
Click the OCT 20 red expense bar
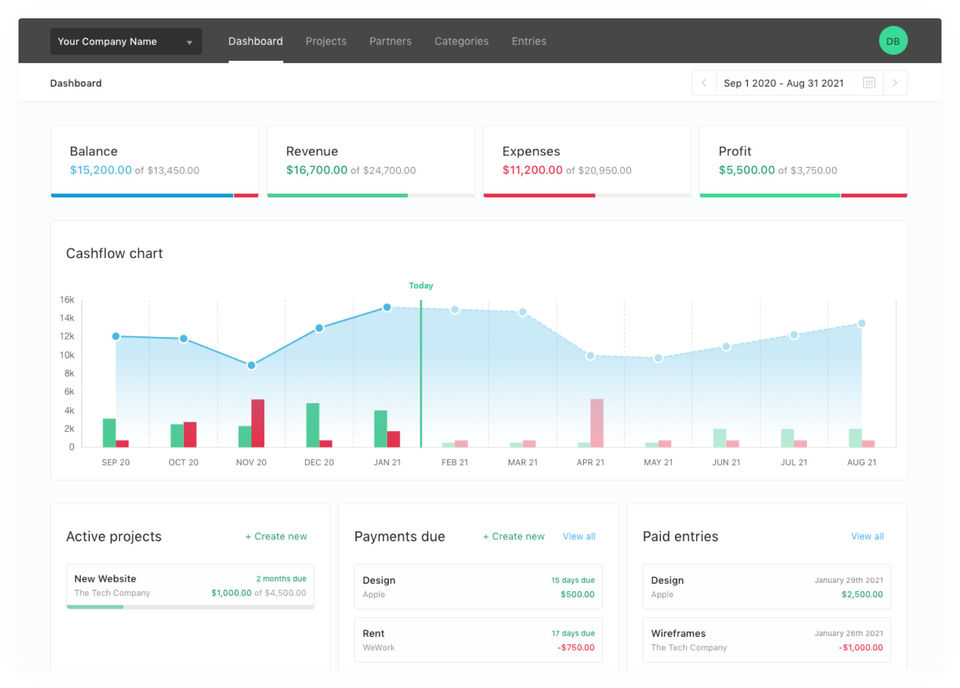(x=190, y=435)
